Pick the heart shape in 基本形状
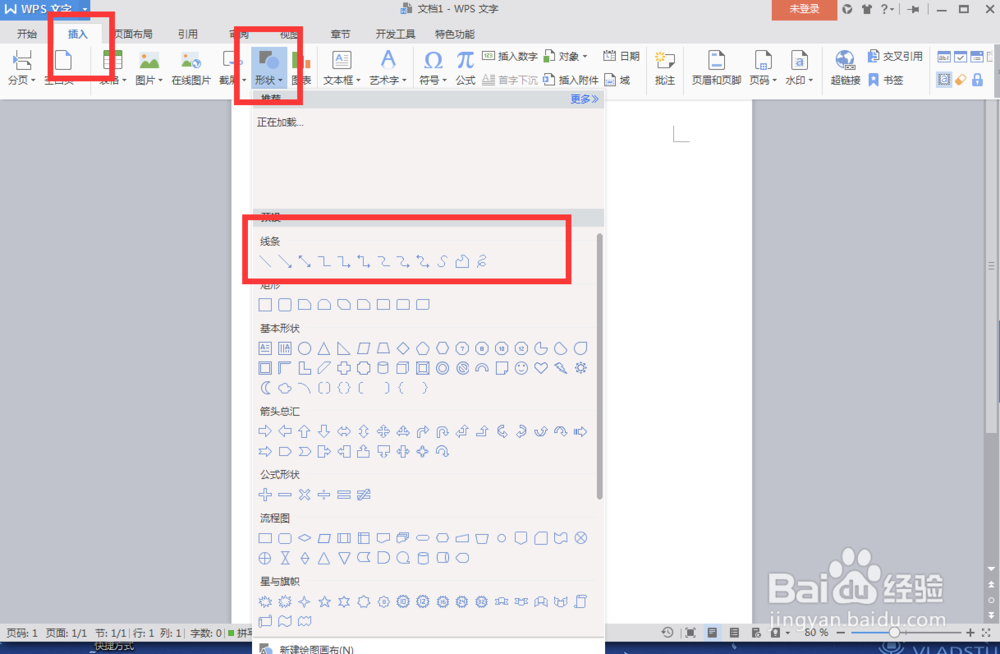This screenshot has width=1000, height=654. pos(541,368)
